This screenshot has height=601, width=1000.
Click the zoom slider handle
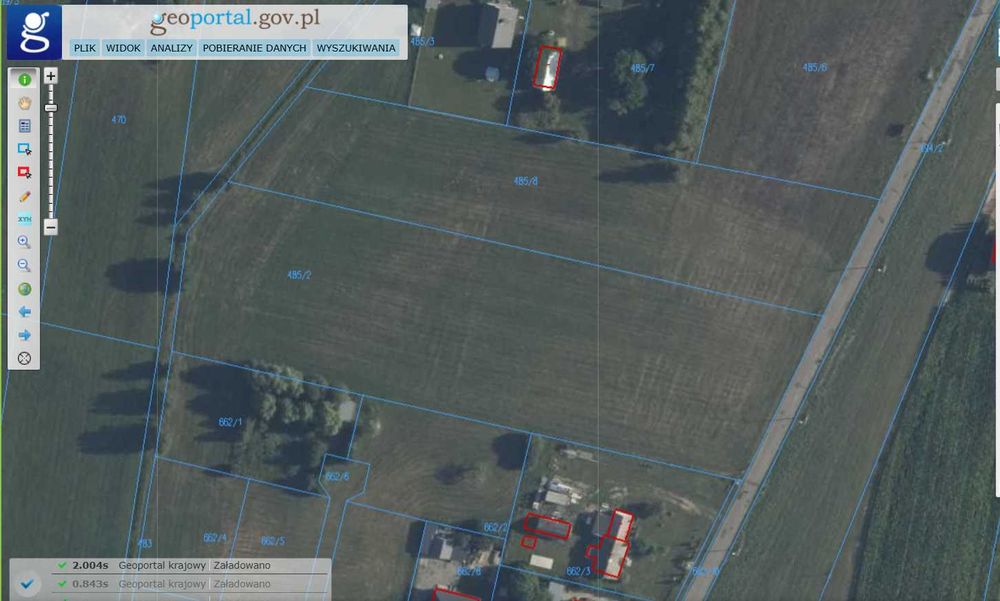(51, 108)
